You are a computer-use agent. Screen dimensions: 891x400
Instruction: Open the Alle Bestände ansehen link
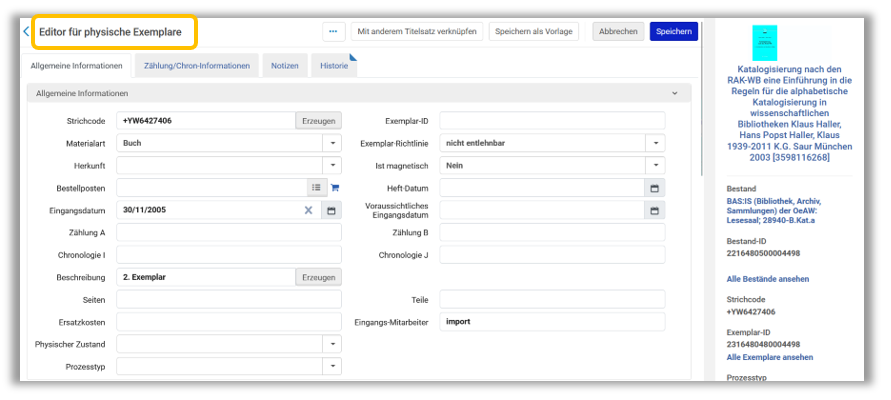(x=767, y=279)
